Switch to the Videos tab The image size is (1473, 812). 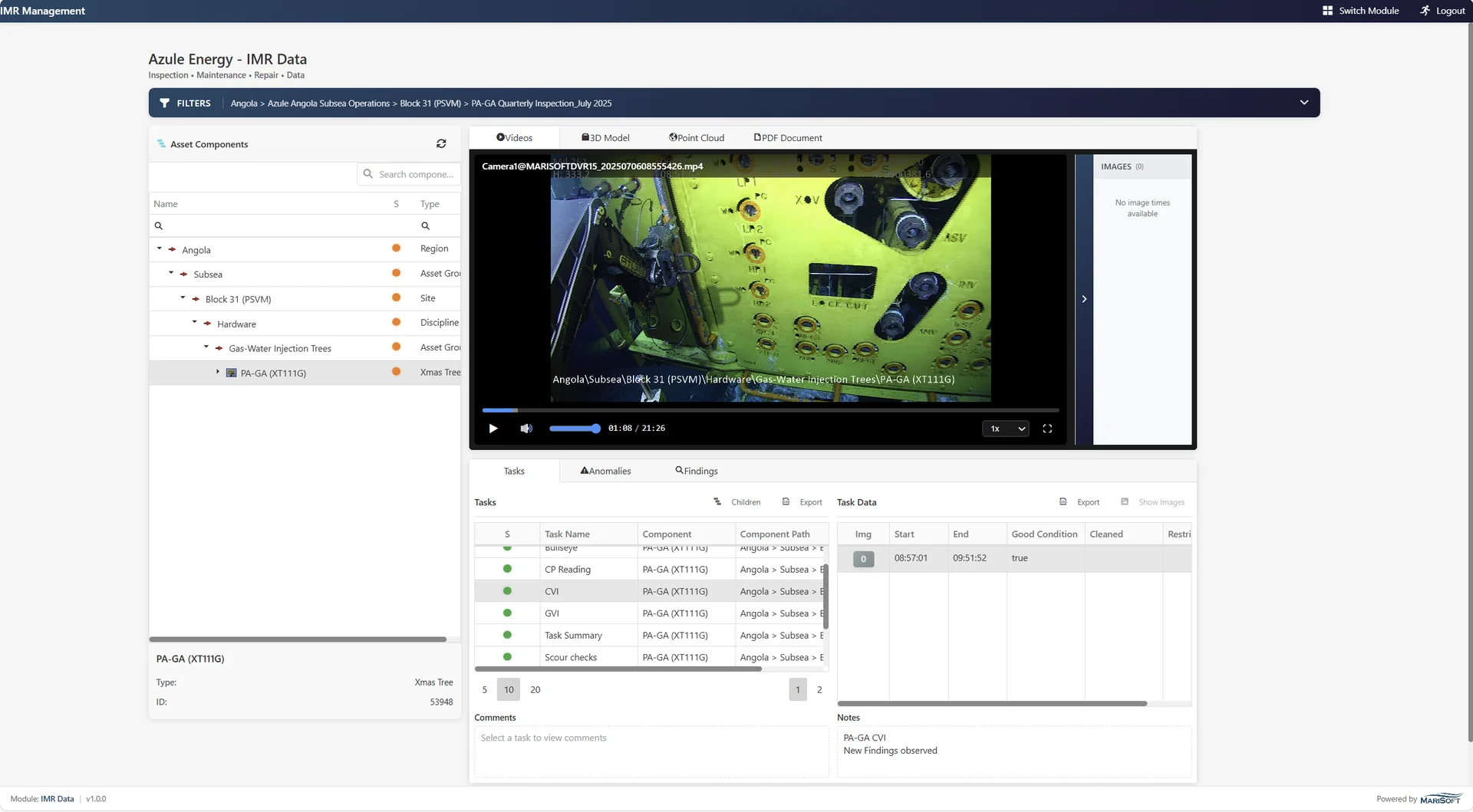point(514,138)
